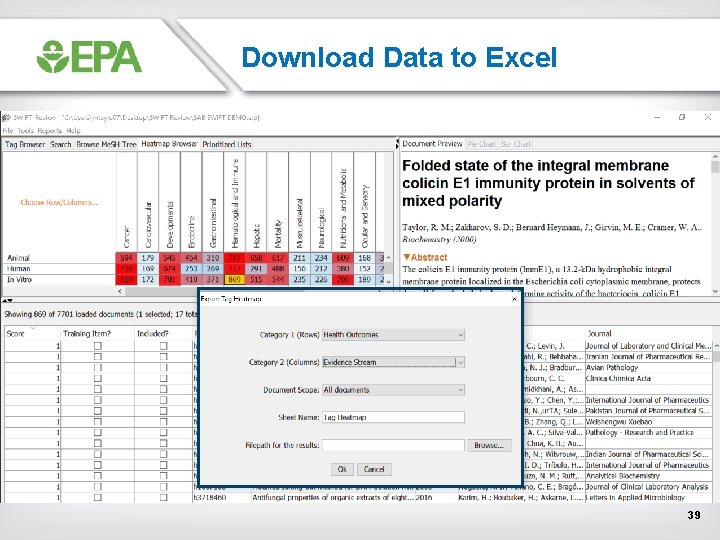Click the Human row label in heatmap
Image resolution: width=720 pixels, height=540 pixels.
tap(18, 269)
